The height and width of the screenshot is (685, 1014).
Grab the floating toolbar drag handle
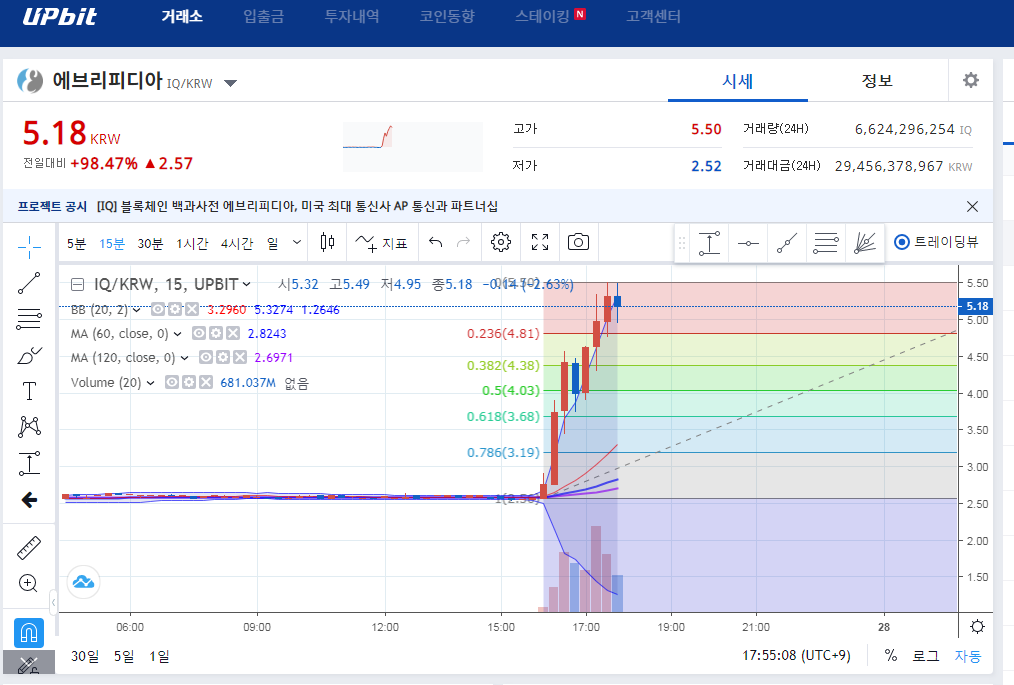682,243
